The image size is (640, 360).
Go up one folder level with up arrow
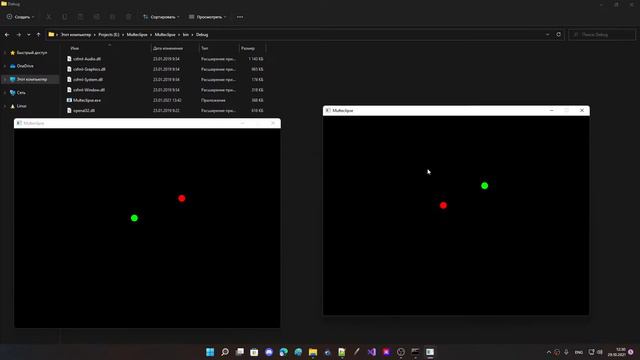pyautogui.click(x=38, y=35)
